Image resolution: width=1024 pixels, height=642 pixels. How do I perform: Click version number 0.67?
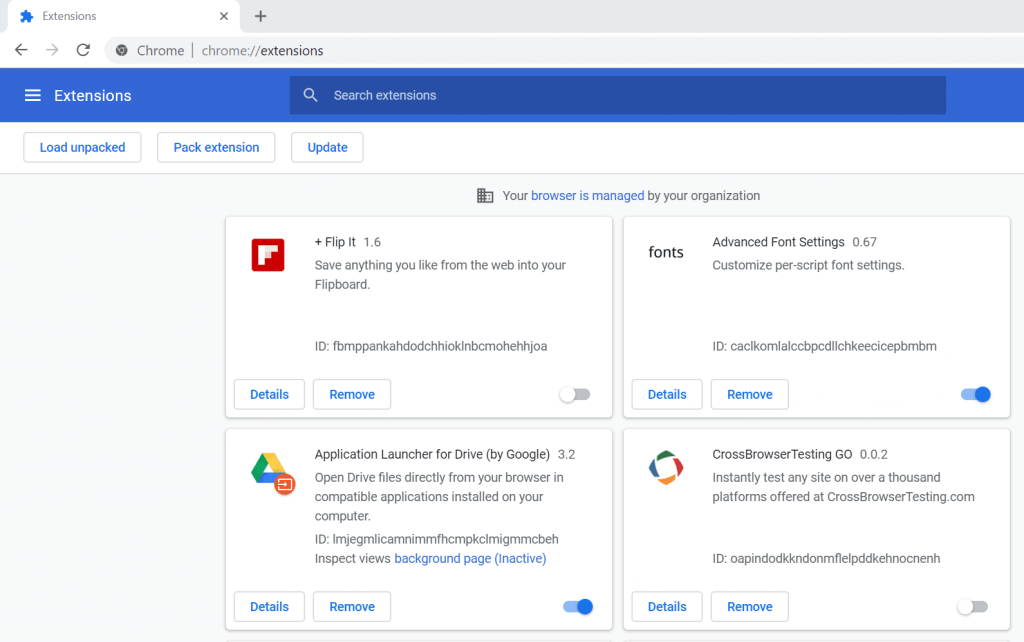click(x=865, y=242)
